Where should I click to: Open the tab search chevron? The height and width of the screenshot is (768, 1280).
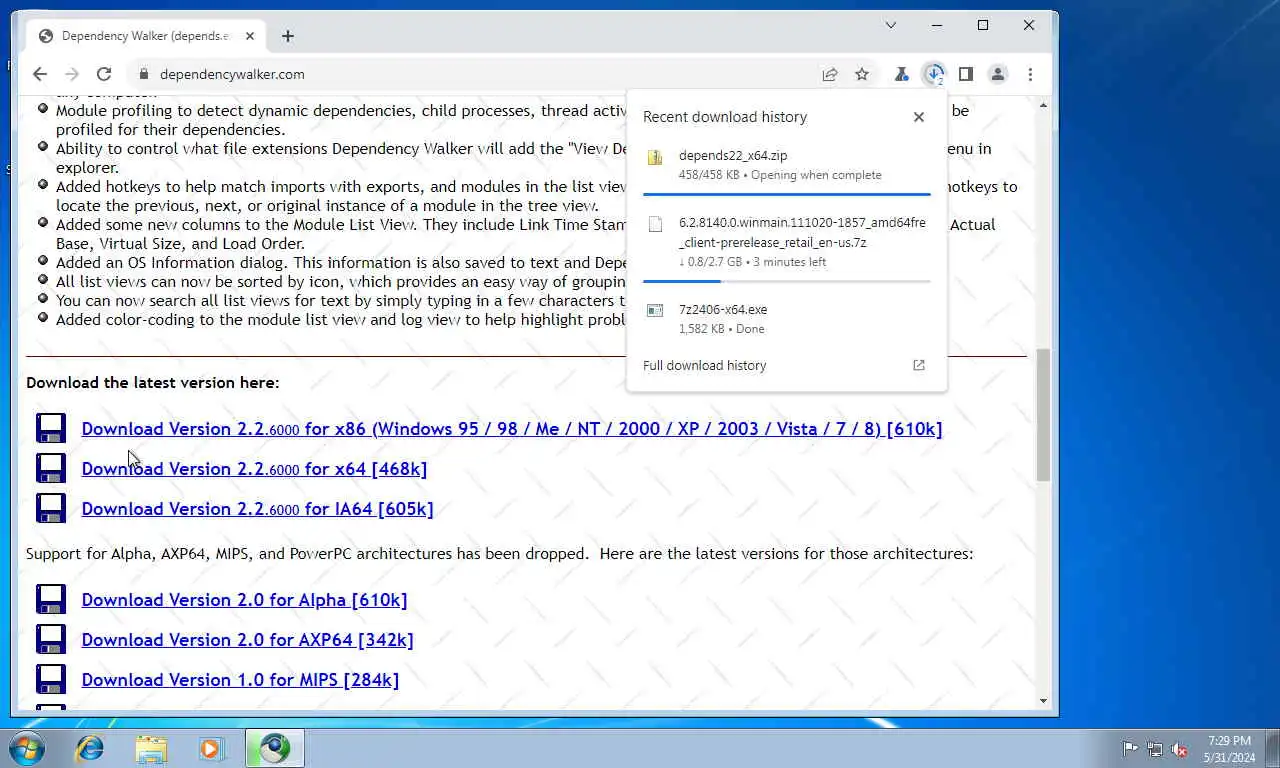891,25
